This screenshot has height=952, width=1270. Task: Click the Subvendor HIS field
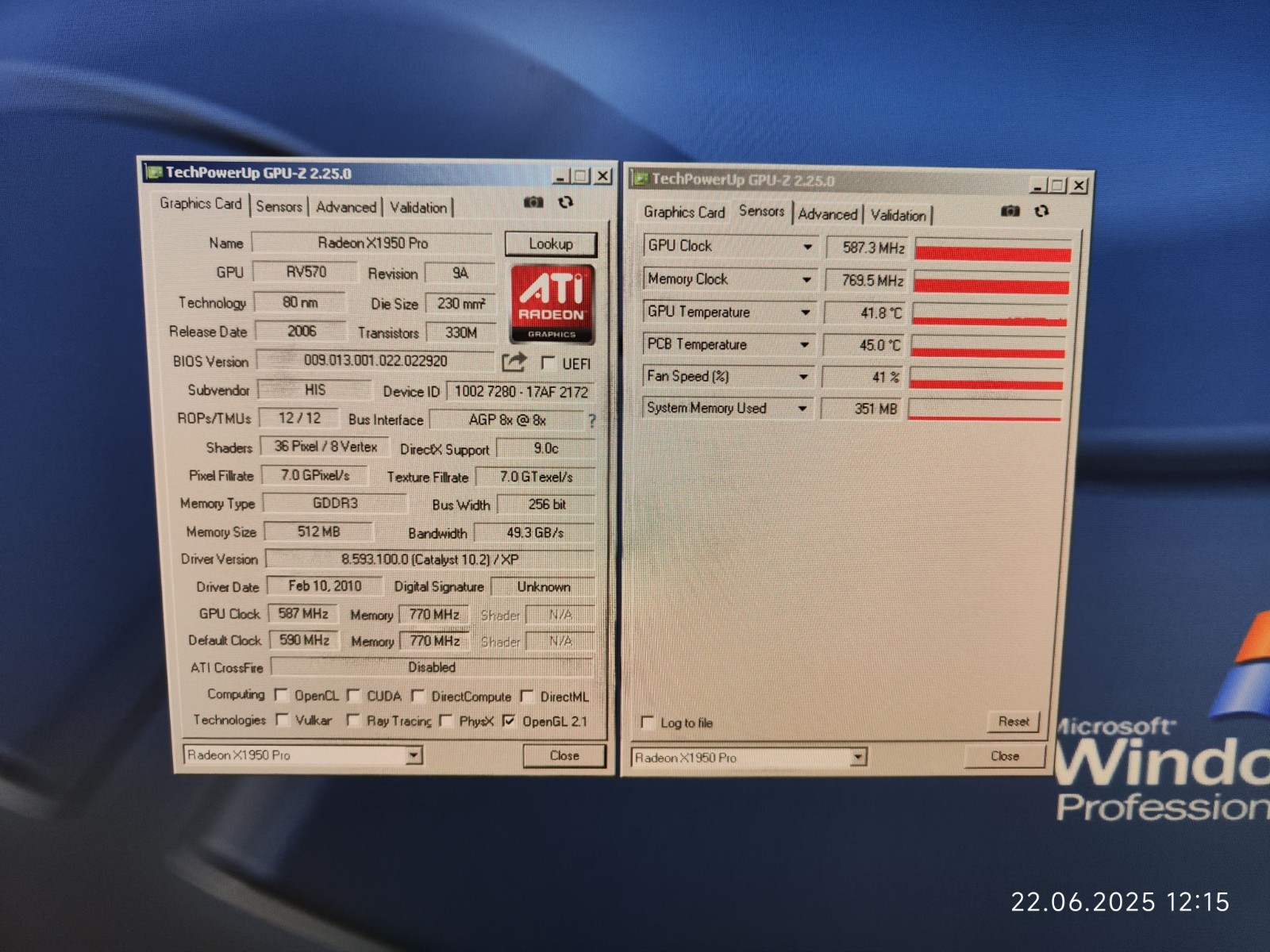(315, 390)
